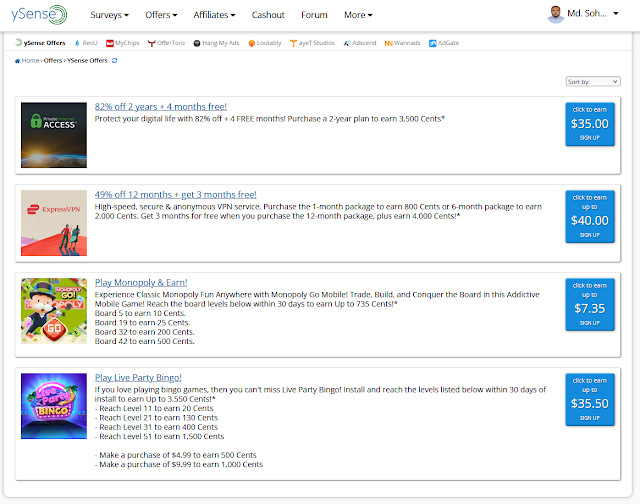Click the Monopoly Go game thumbnail
The height and width of the screenshot is (504, 640).
pos(54,311)
